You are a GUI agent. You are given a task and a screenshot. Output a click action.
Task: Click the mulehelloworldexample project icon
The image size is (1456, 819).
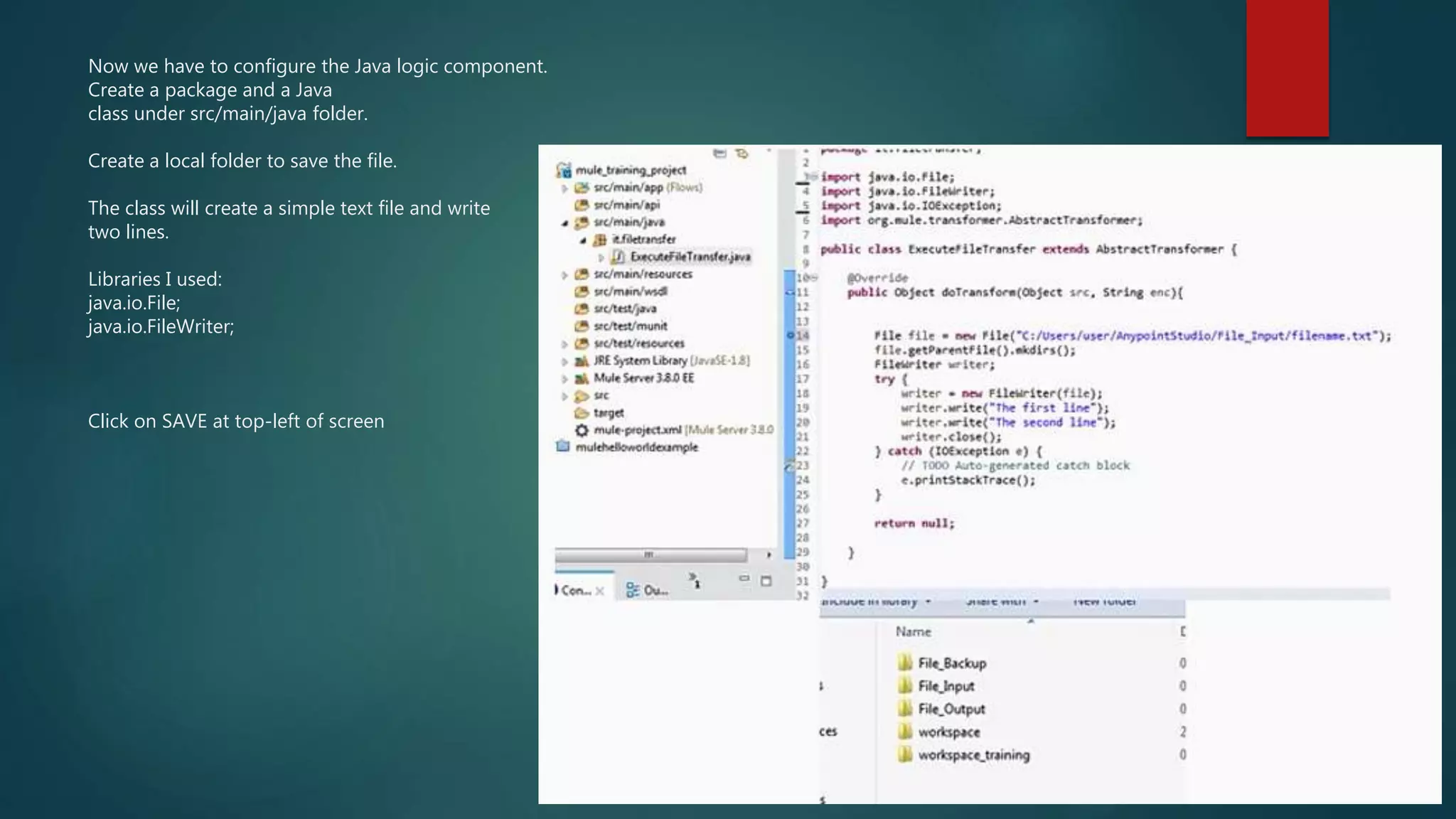tap(563, 447)
